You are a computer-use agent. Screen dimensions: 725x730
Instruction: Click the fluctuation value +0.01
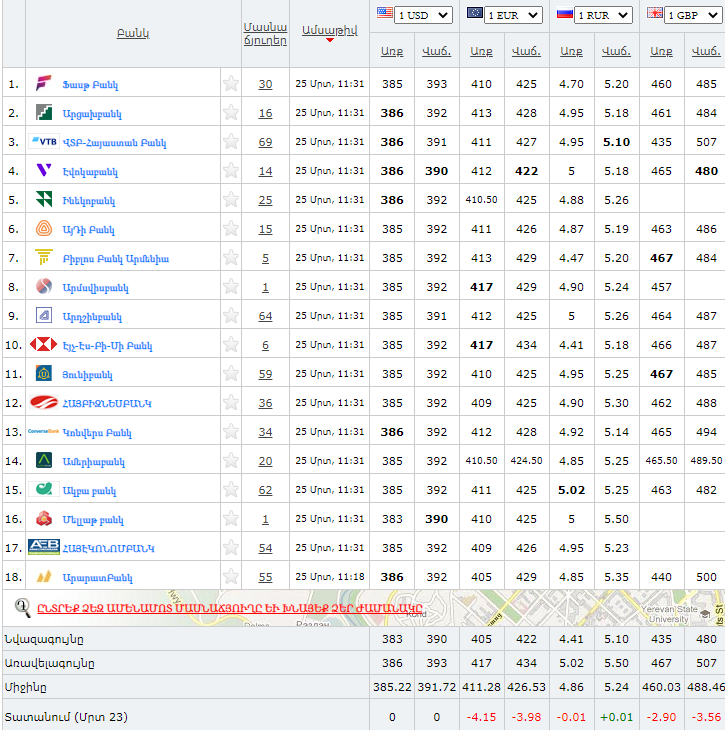coord(617,717)
